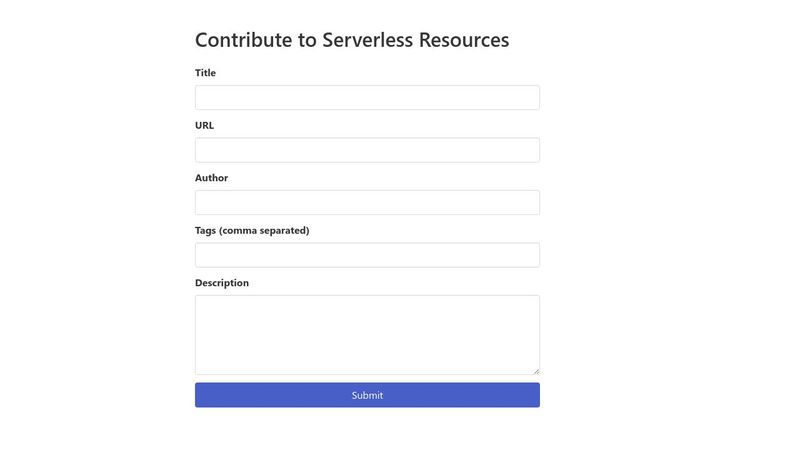Viewport: 800px width, 450px height.
Task: Send the contribution form with Submit
Action: coord(367,395)
